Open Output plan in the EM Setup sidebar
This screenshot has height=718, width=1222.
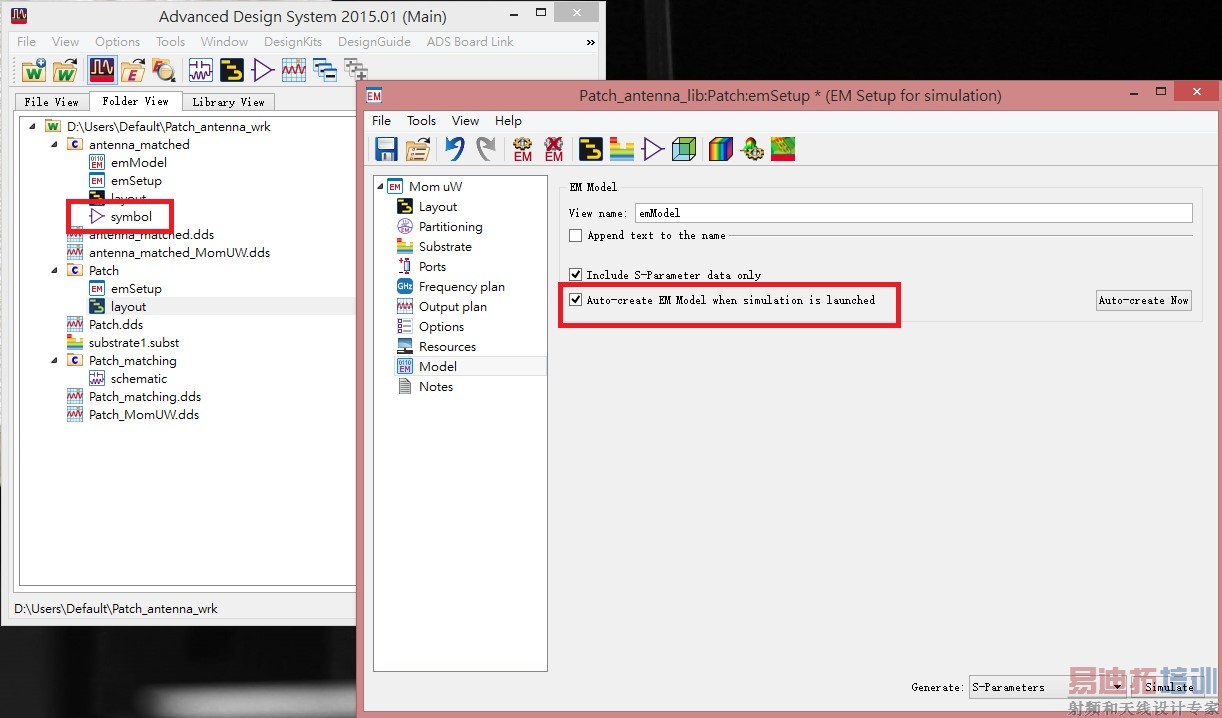pos(452,307)
